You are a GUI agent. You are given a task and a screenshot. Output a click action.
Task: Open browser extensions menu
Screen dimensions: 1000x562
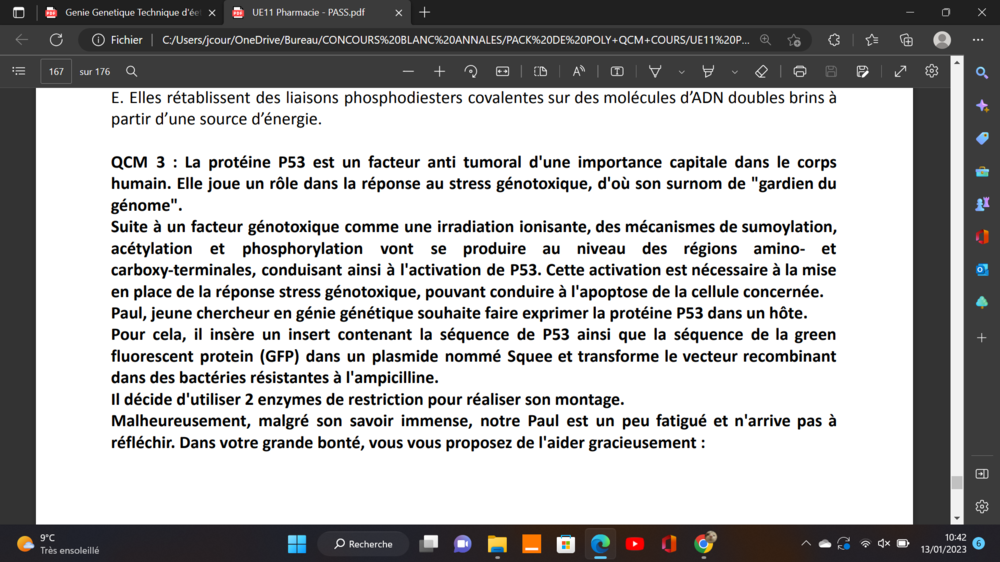(834, 40)
